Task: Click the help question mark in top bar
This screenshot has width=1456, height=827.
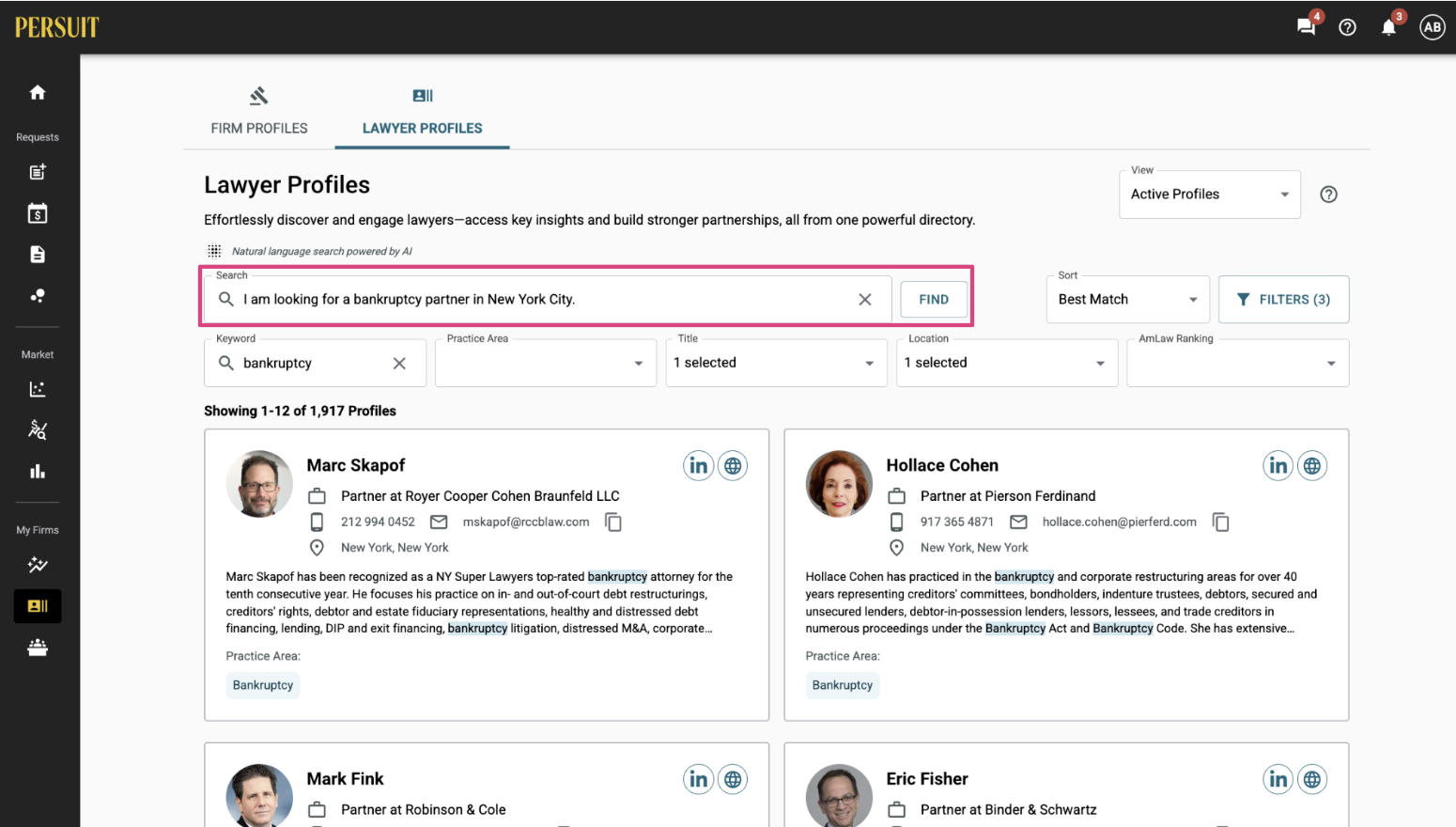Action: [1347, 27]
